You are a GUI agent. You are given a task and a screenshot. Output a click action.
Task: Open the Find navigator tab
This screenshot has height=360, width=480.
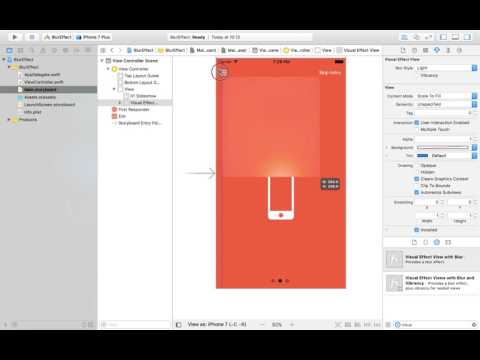pos(32,50)
